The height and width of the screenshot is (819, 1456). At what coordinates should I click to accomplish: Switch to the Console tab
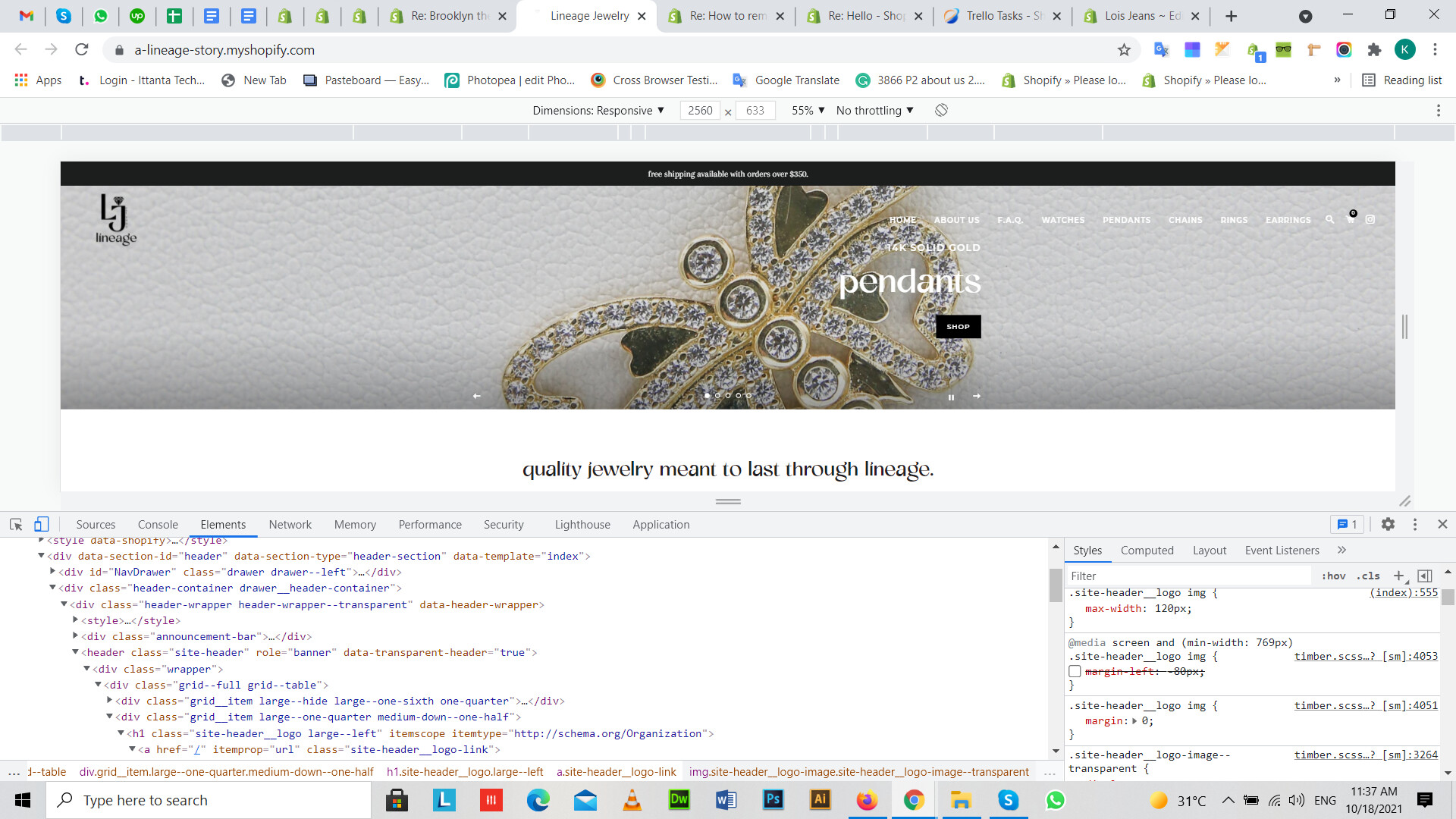[158, 524]
